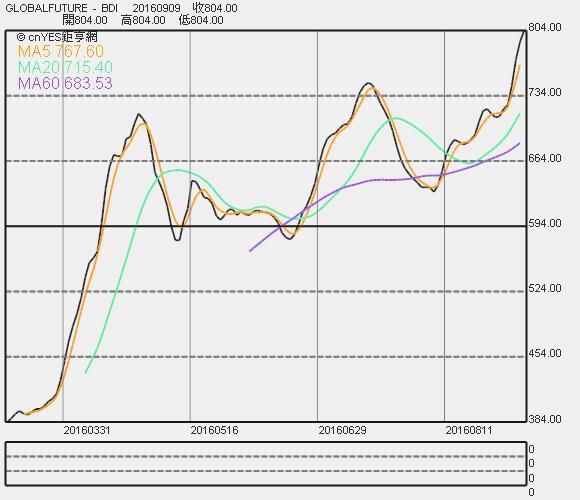Viewport: 580px width, 500px height.
Task: Click the 734.00 price axis label
Action: (545, 92)
